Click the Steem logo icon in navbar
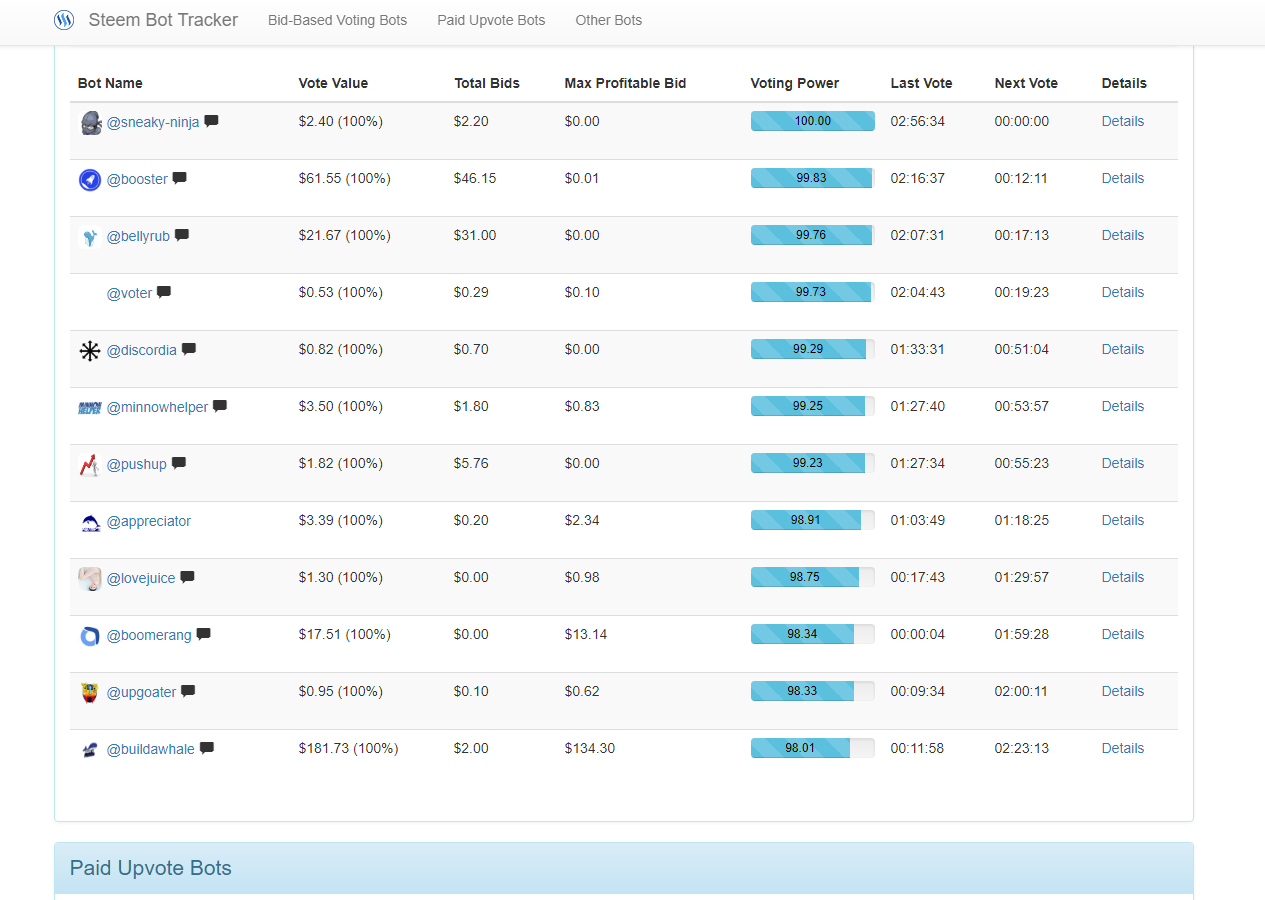 pos(64,20)
